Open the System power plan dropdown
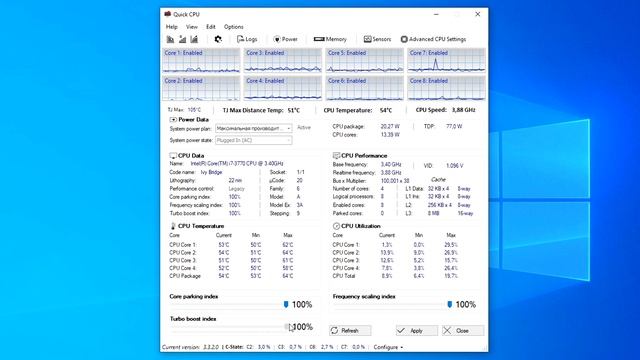Image resolution: width=640 pixels, height=360 pixels. (x=253, y=129)
